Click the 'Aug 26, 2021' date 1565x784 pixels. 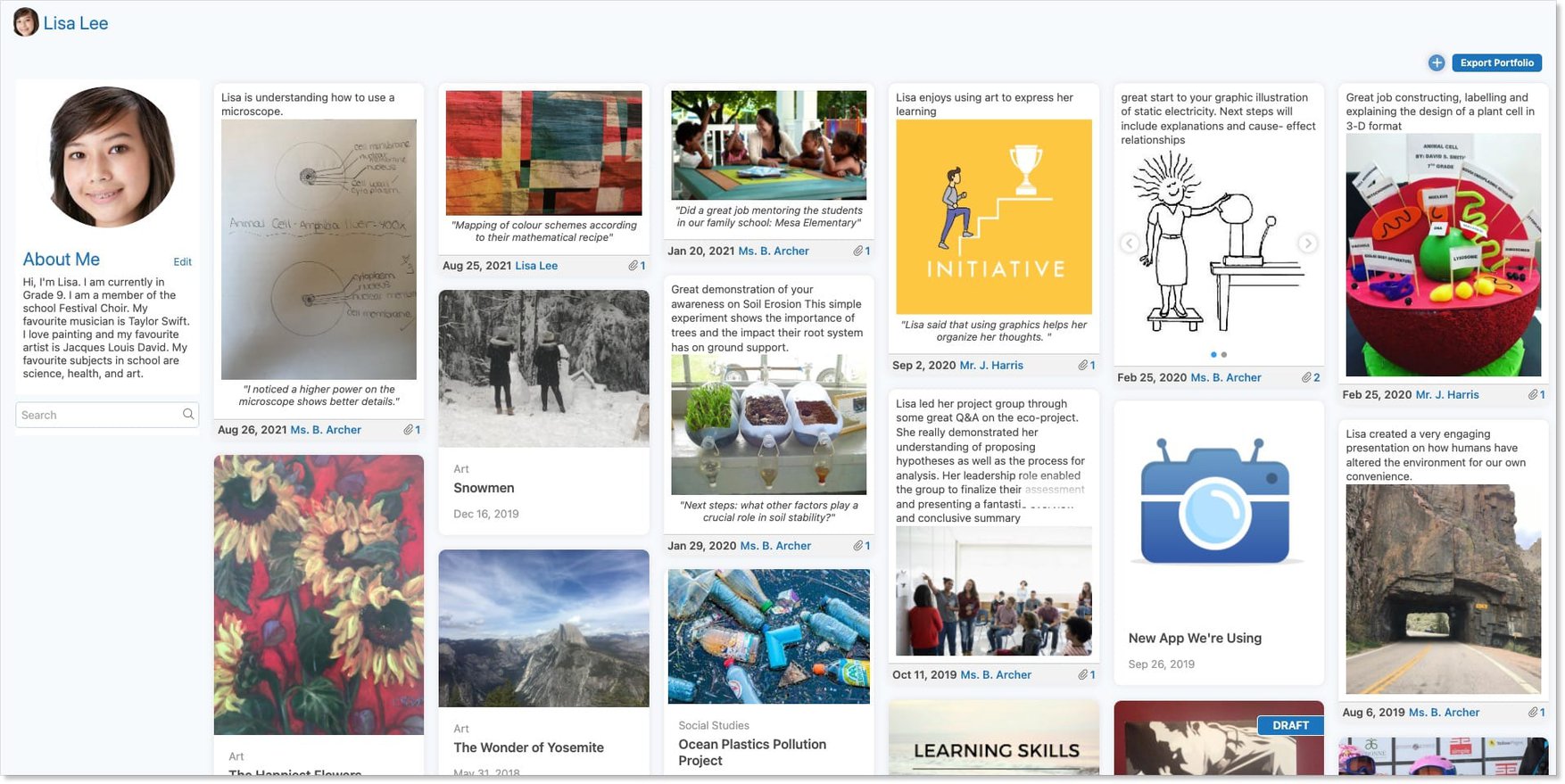(x=253, y=430)
